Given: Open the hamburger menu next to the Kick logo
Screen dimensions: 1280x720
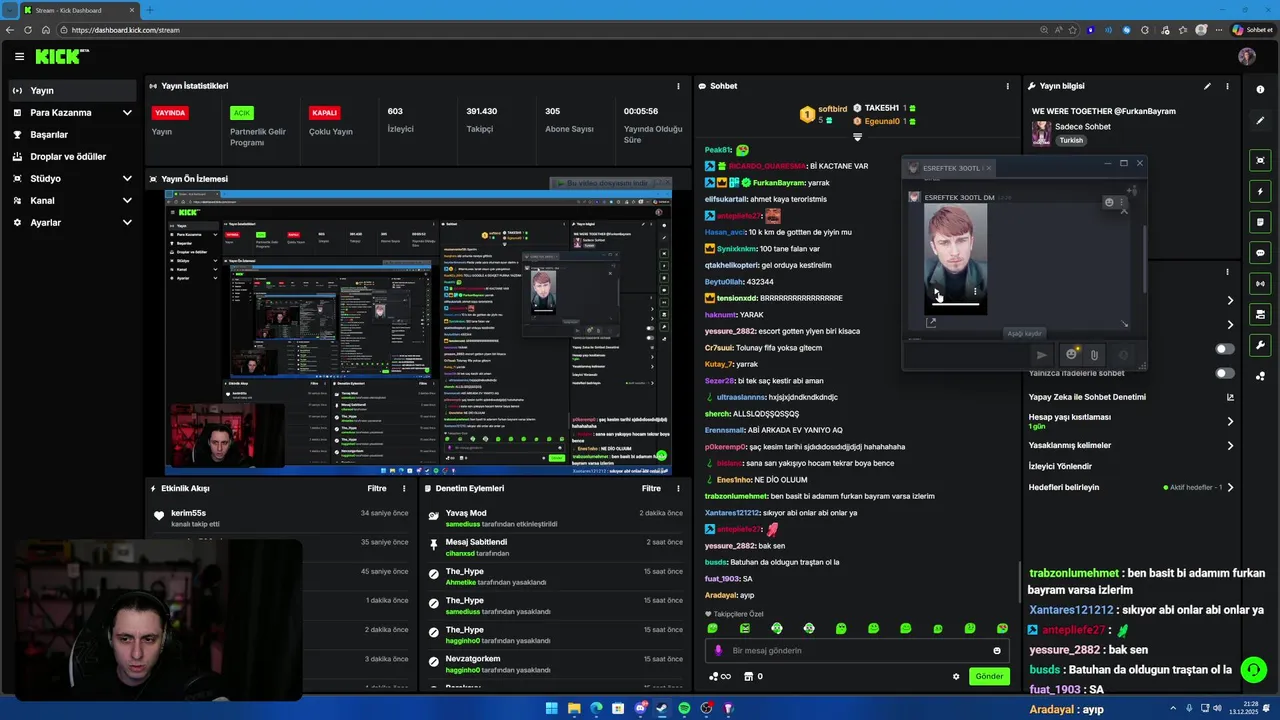Looking at the screenshot, I should click(x=19, y=57).
